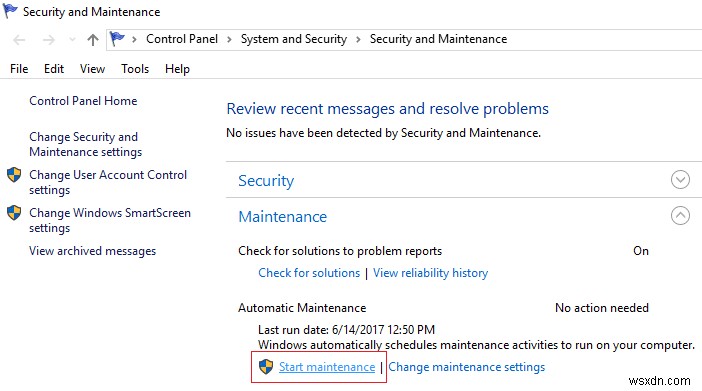Click the flag icon in address bar
The image size is (702, 391).
pos(117,39)
